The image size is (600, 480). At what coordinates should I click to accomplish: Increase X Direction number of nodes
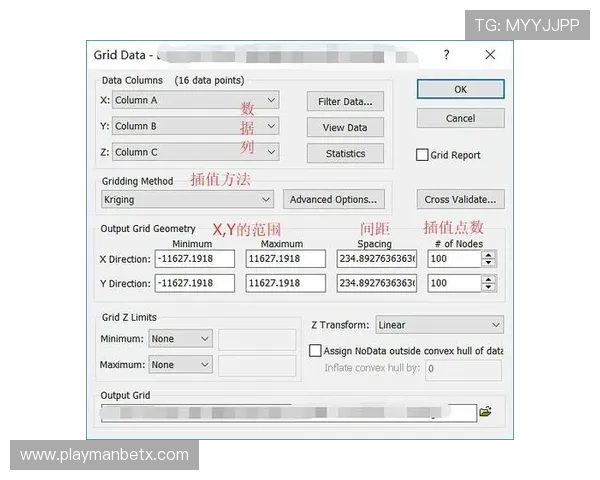click(488, 254)
